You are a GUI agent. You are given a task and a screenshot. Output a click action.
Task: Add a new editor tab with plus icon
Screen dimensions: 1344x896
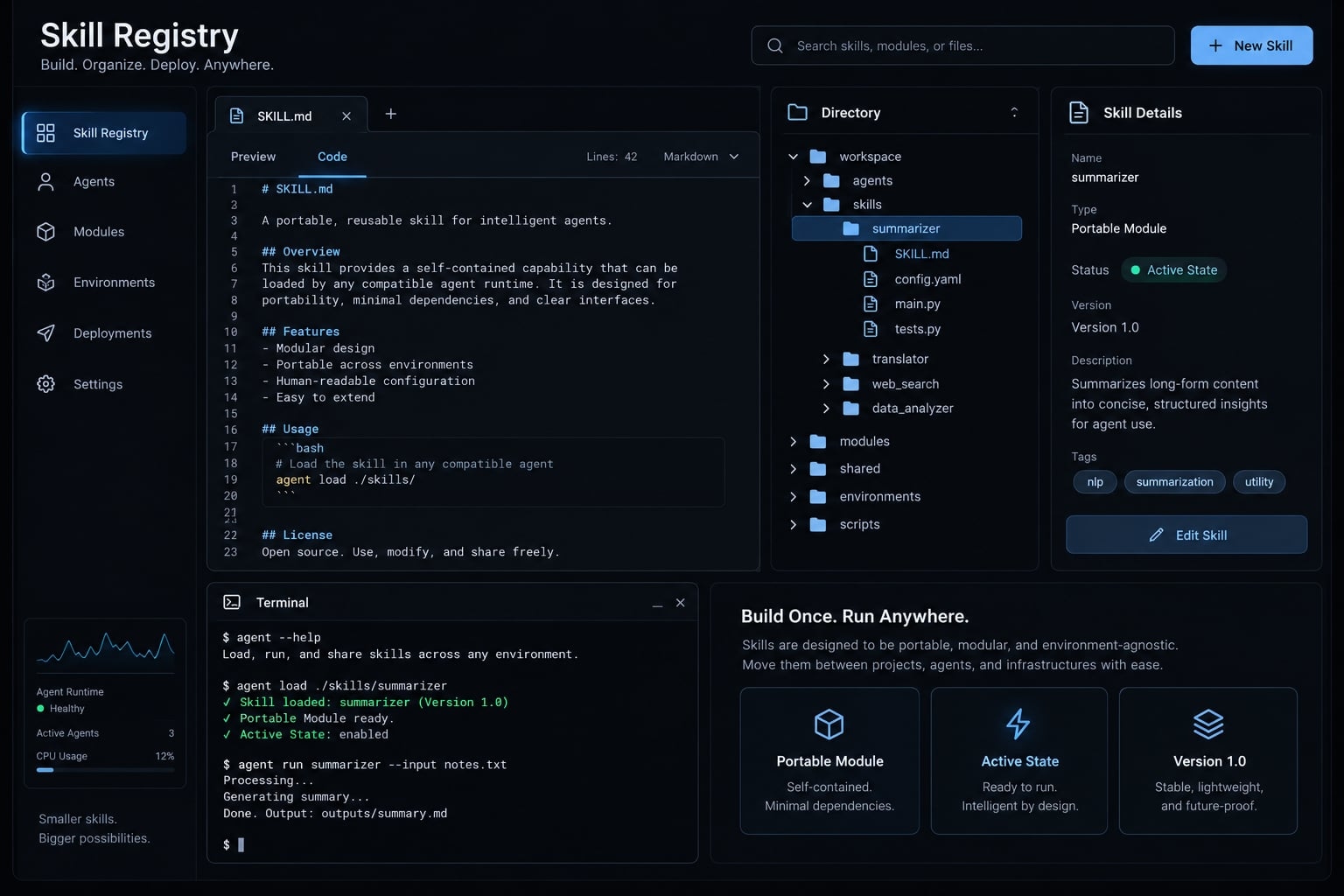point(391,114)
